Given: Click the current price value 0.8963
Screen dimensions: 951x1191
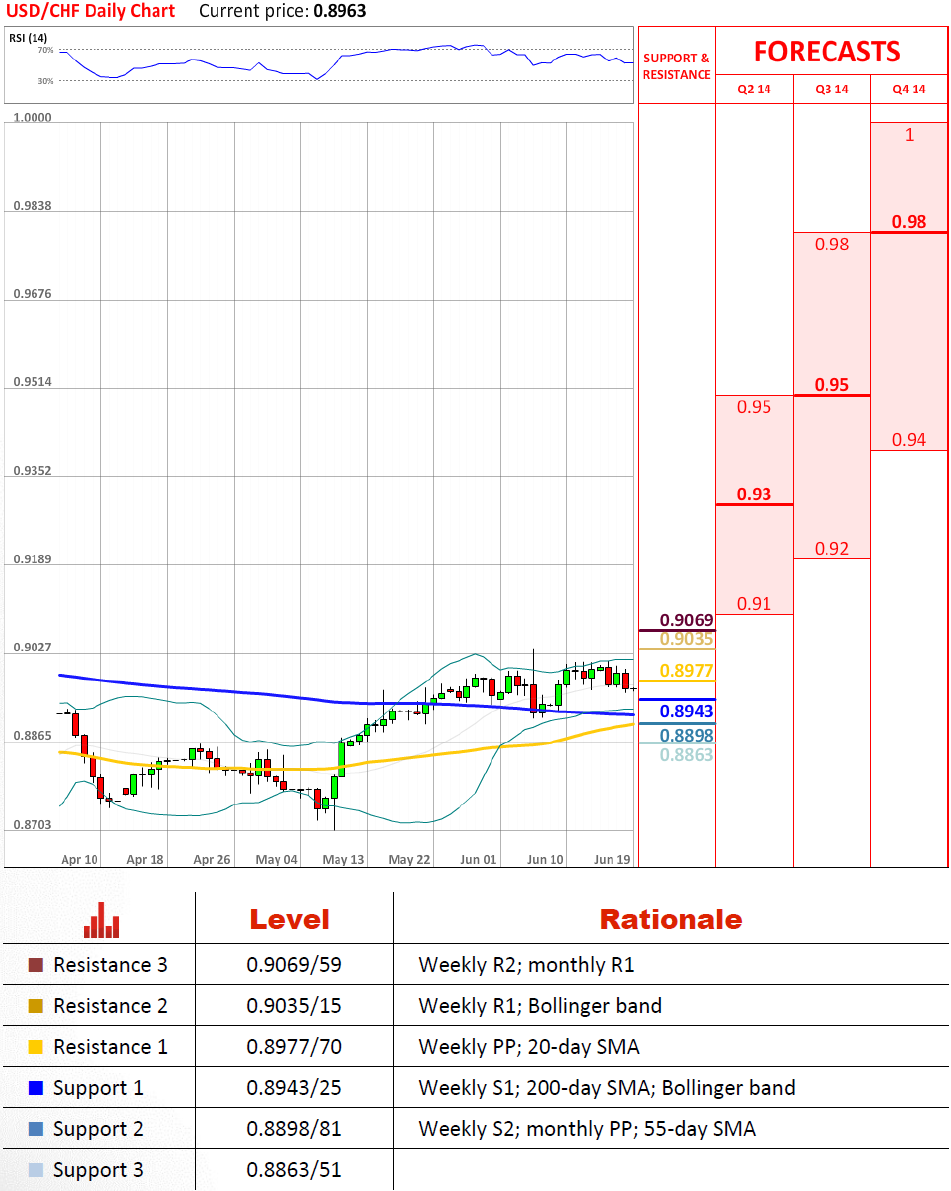Looking at the screenshot, I should tap(340, 11).
